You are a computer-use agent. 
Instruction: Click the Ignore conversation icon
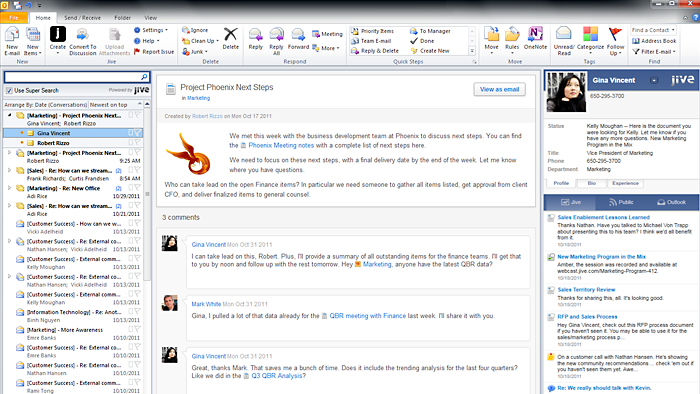tap(186, 30)
